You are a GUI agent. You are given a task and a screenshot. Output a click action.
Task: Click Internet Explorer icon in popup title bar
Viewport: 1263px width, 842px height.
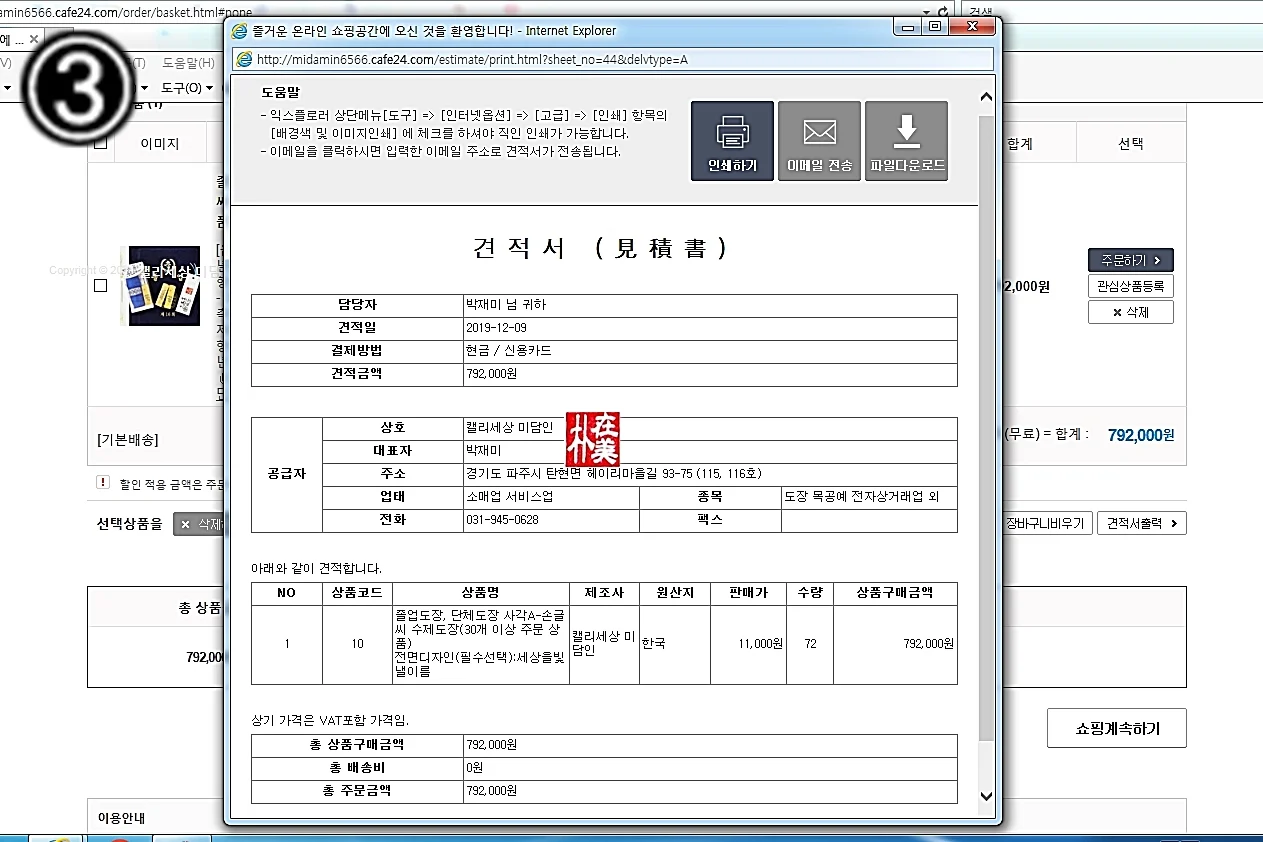coord(240,31)
